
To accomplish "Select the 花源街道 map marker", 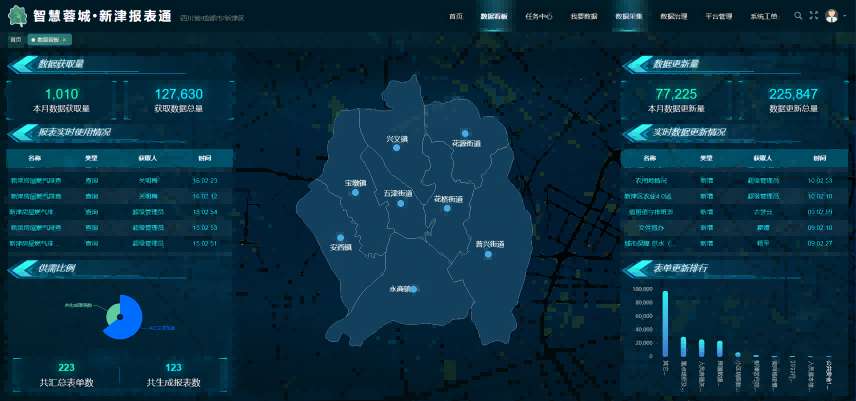I will [x=465, y=134].
